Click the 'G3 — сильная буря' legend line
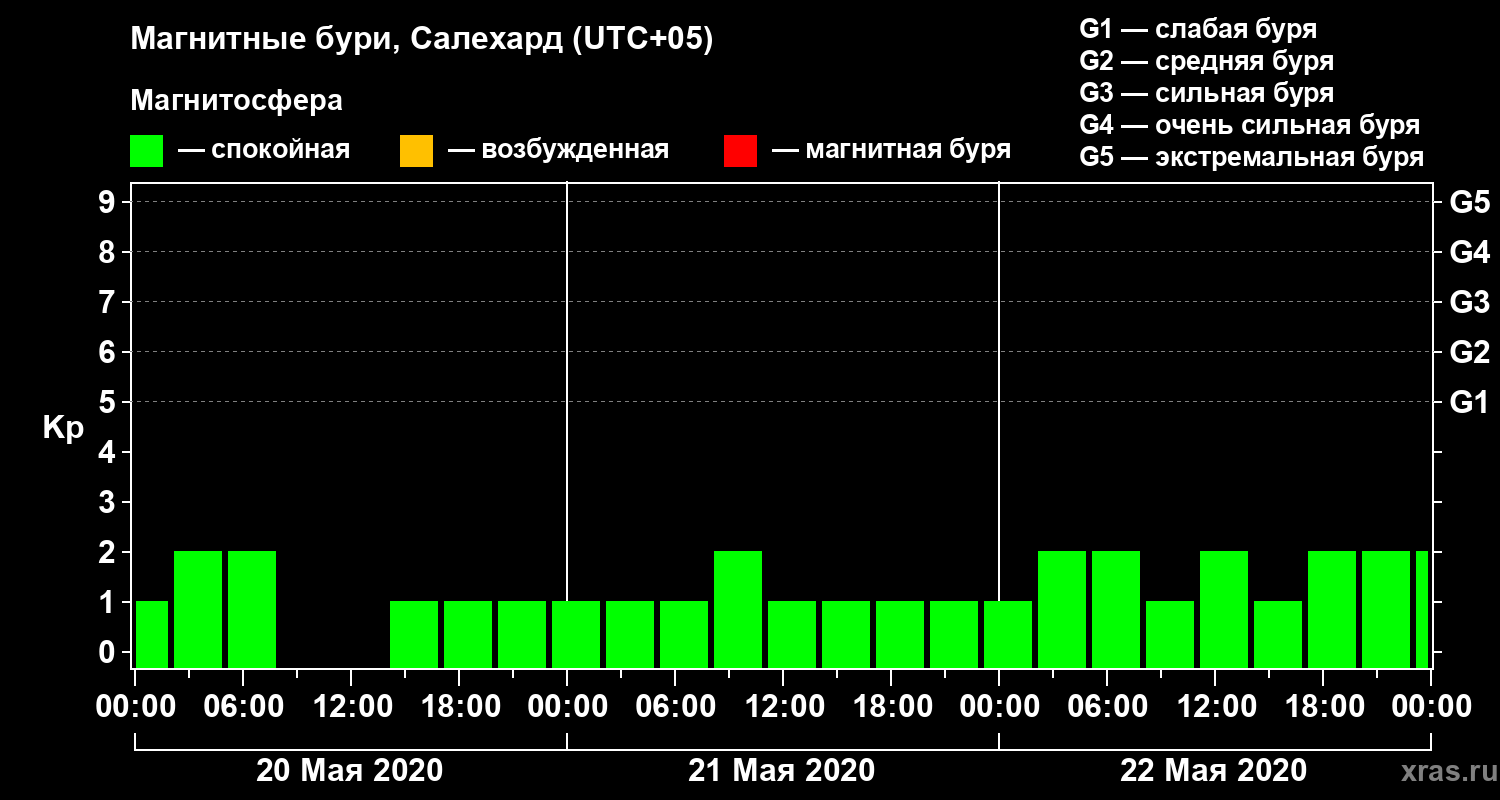Screen dimensions: 1500x800 [1207, 93]
